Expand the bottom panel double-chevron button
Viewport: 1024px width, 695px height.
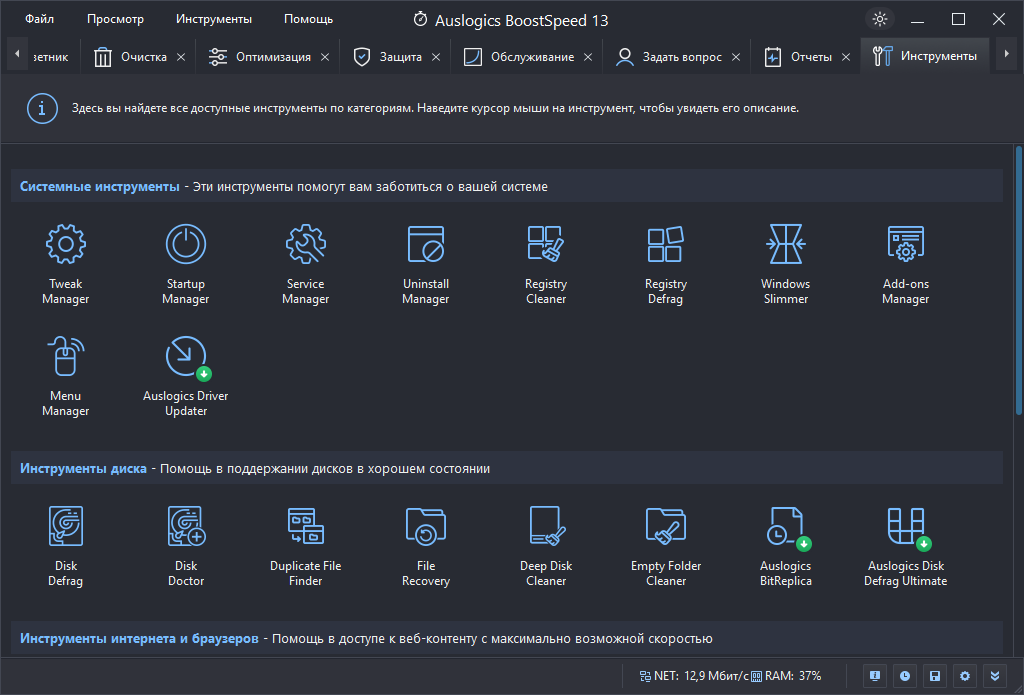point(995,676)
